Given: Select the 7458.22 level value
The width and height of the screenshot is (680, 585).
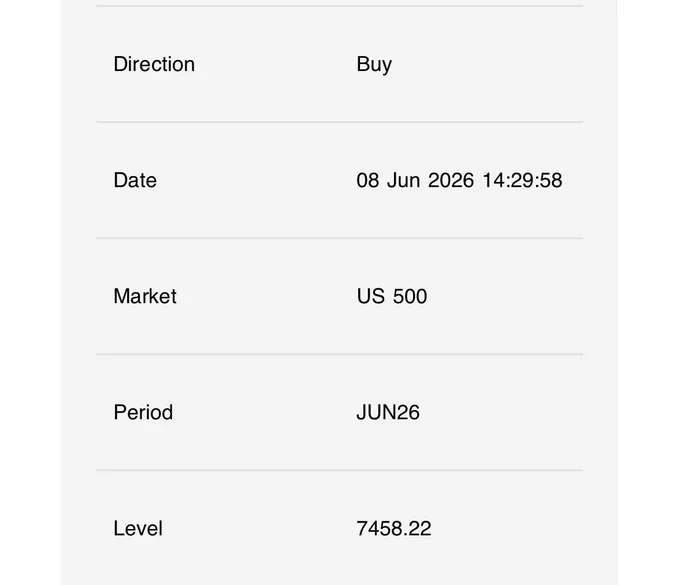Looking at the screenshot, I should [394, 528].
